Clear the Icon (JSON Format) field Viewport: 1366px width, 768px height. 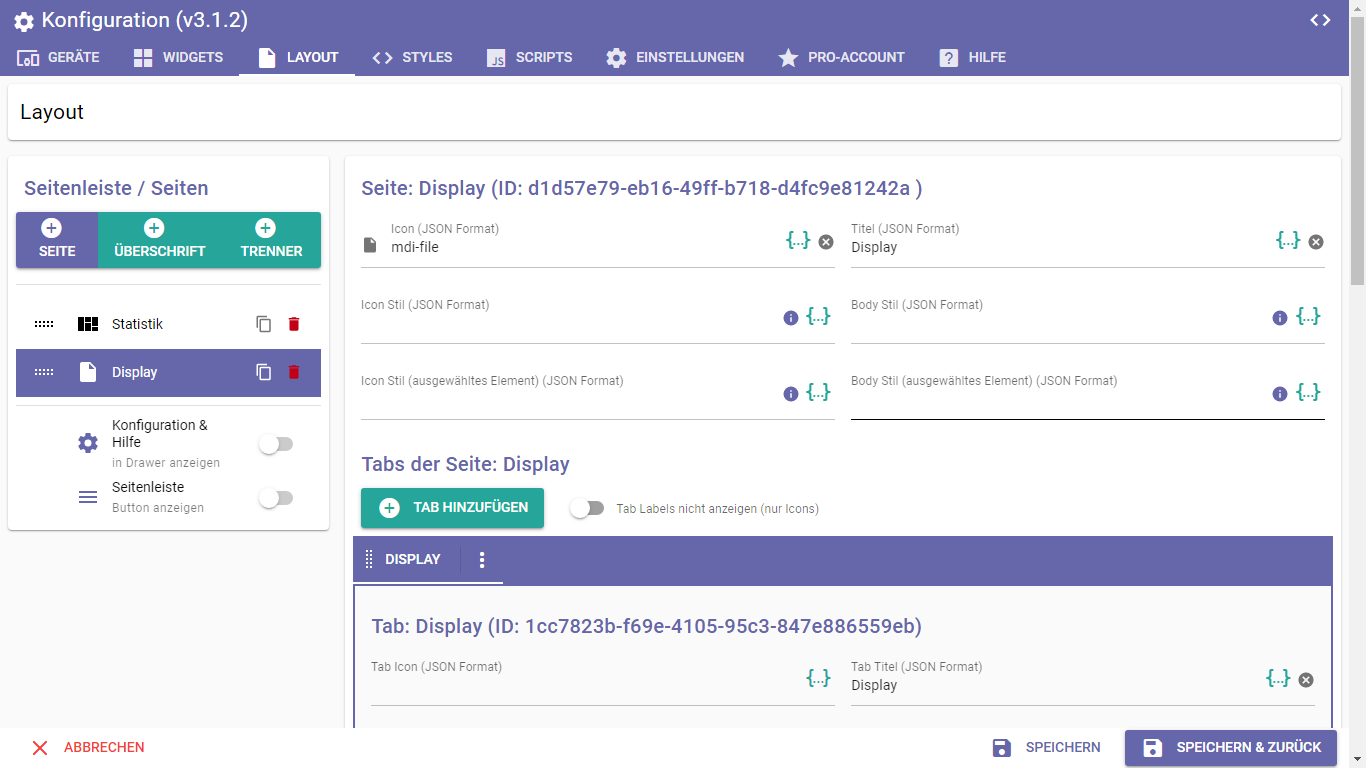(x=826, y=241)
